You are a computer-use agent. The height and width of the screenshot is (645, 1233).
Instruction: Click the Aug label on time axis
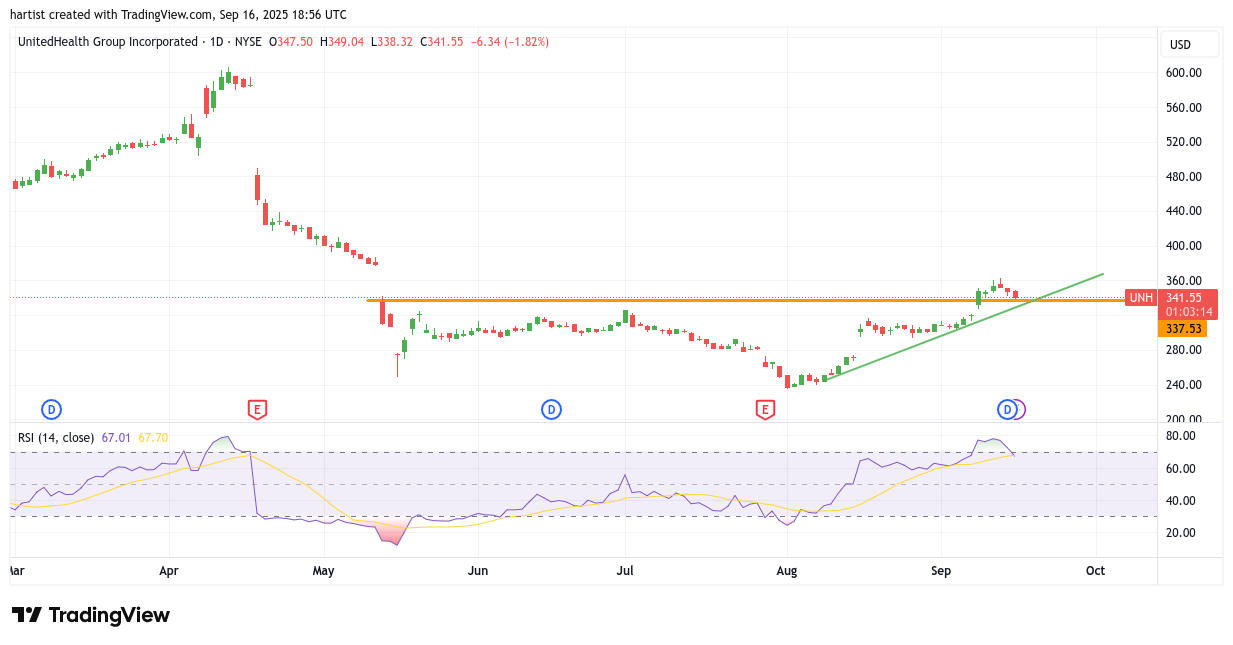(x=787, y=571)
